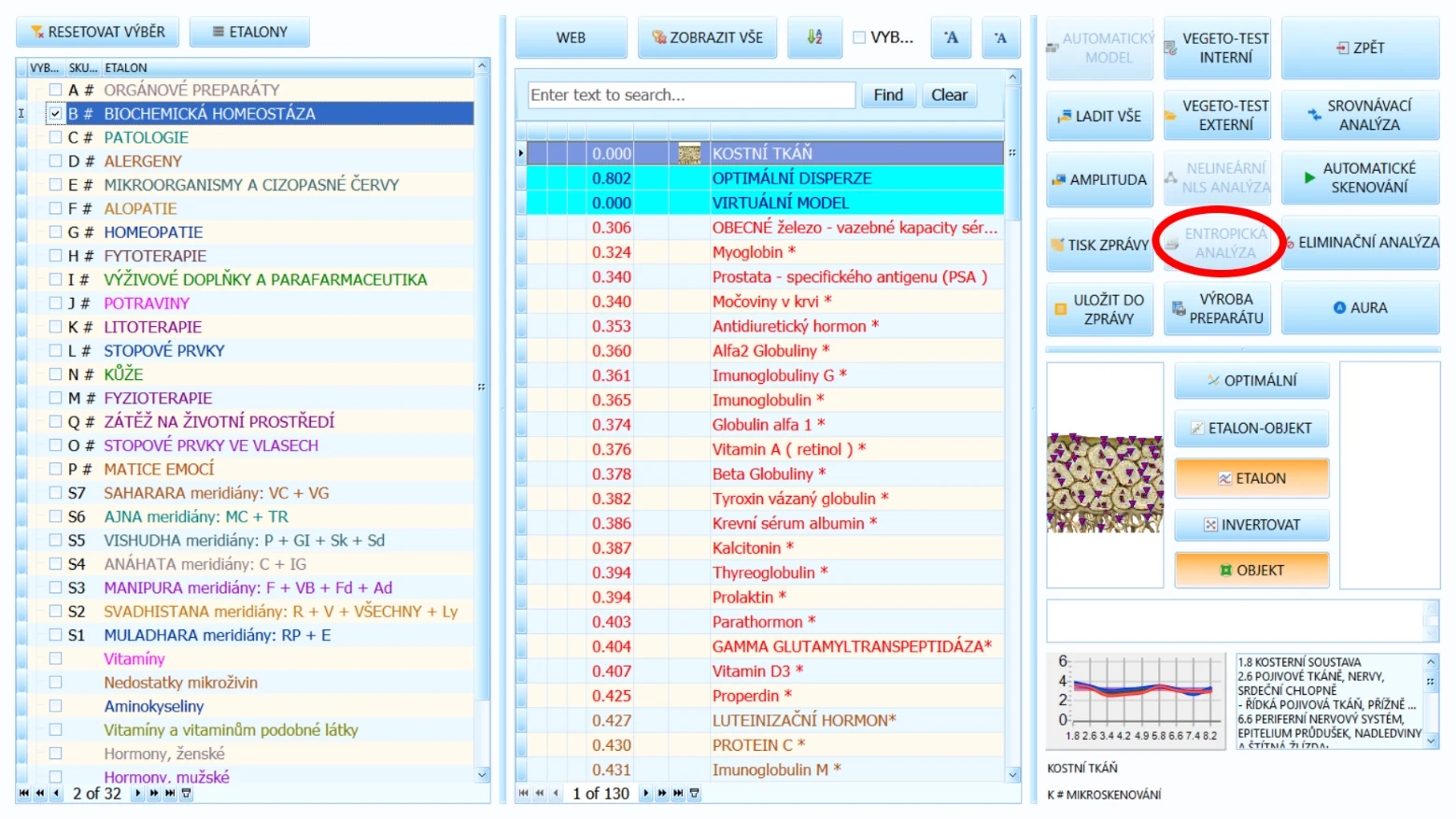Go to next page in the 130-item results navigator
The width and height of the screenshot is (1456, 819).
pos(662,794)
